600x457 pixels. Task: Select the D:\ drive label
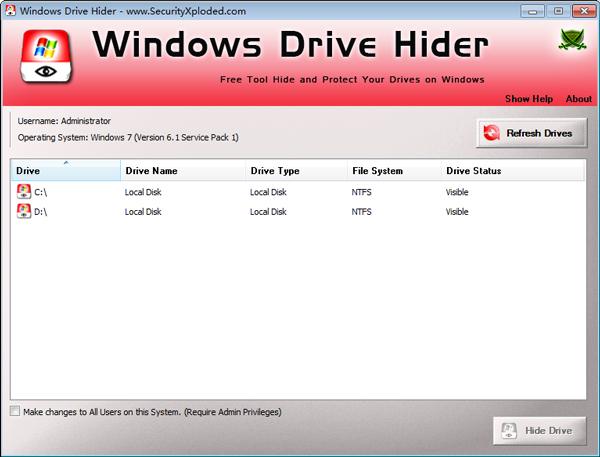41,212
